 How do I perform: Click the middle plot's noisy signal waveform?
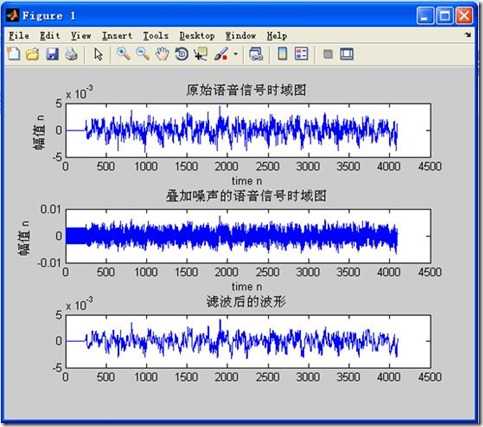tap(232, 236)
